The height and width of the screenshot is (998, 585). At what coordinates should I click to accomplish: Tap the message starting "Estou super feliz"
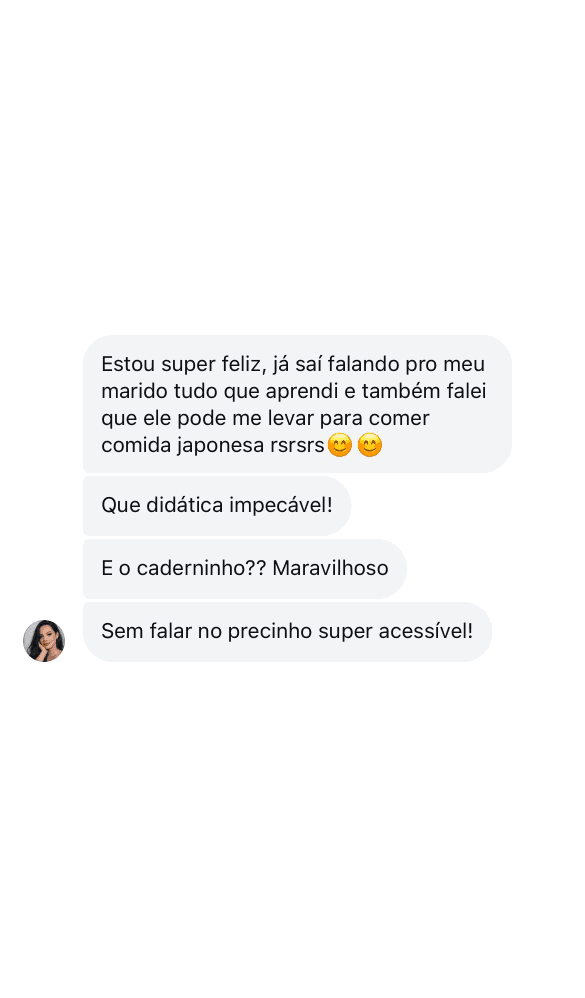[x=297, y=404]
